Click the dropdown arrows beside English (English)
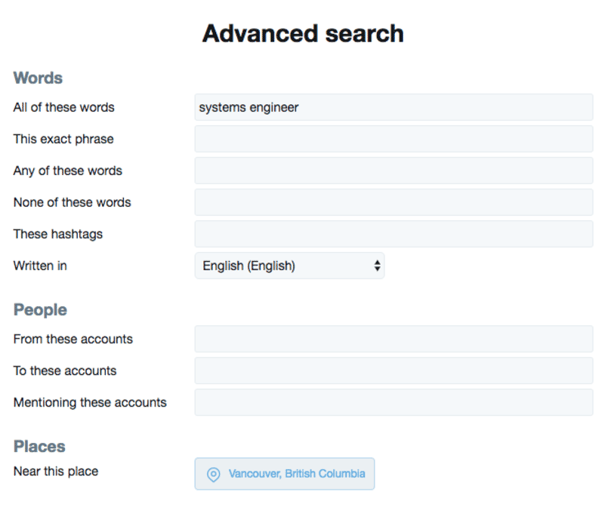 tap(377, 266)
